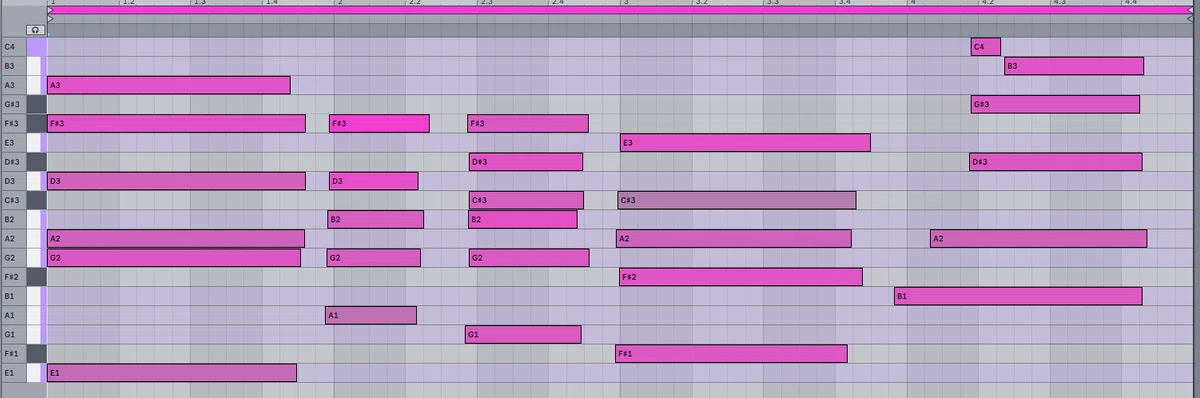Select the C#3 note starting at beat 2.3
The height and width of the screenshot is (398, 1200).
click(x=526, y=200)
